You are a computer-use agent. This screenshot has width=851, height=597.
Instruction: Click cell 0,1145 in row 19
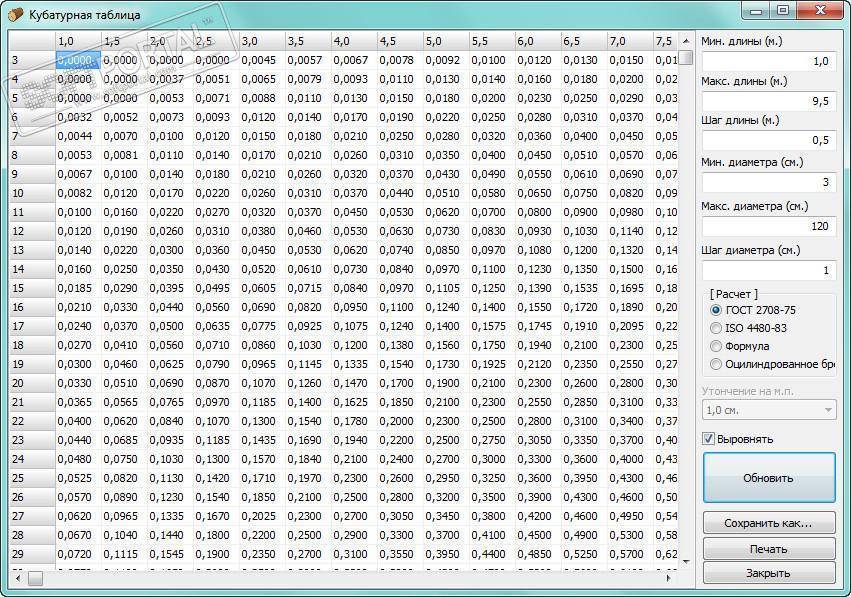(x=308, y=364)
